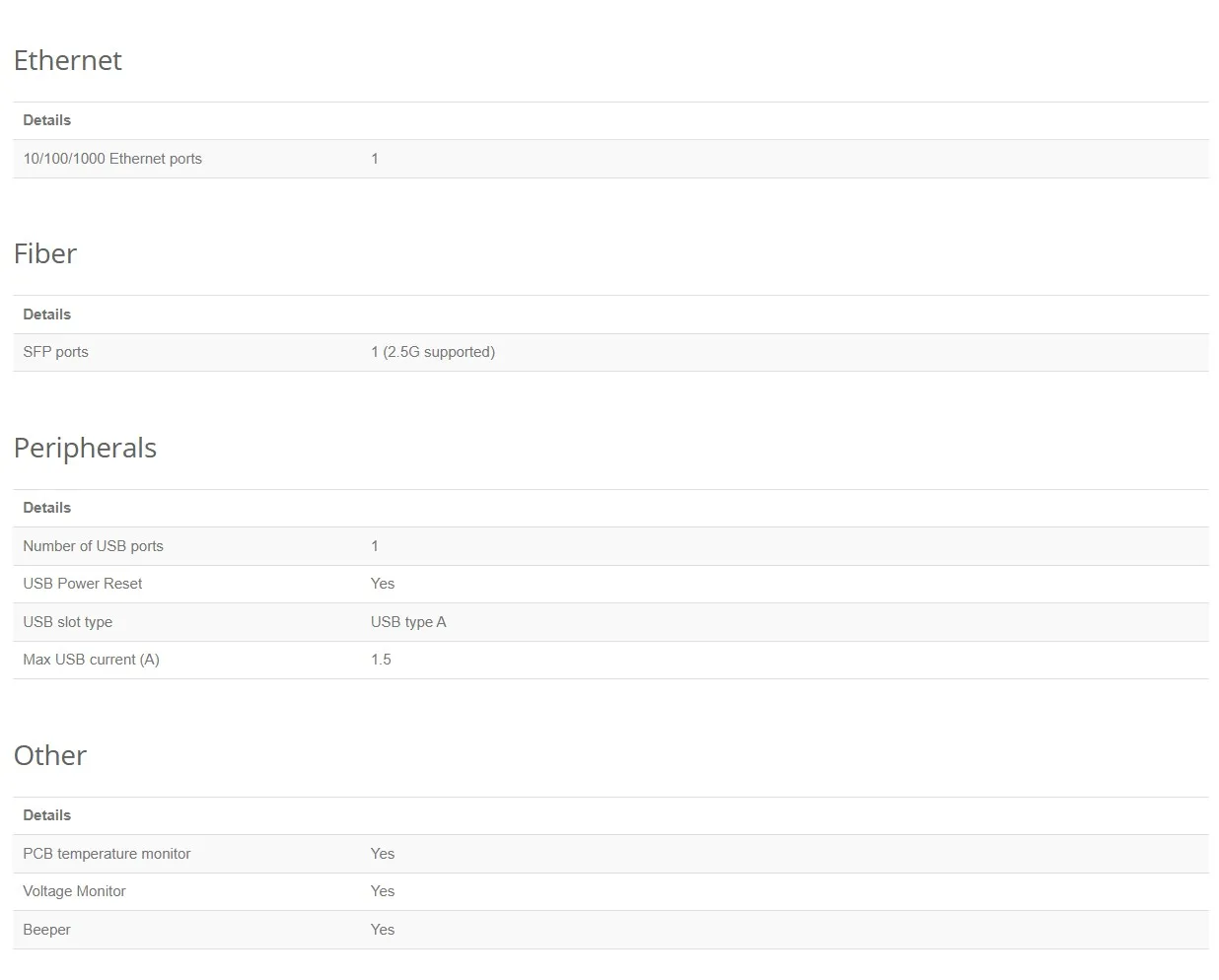Click the 'Yes' value for Beeper

(x=383, y=930)
